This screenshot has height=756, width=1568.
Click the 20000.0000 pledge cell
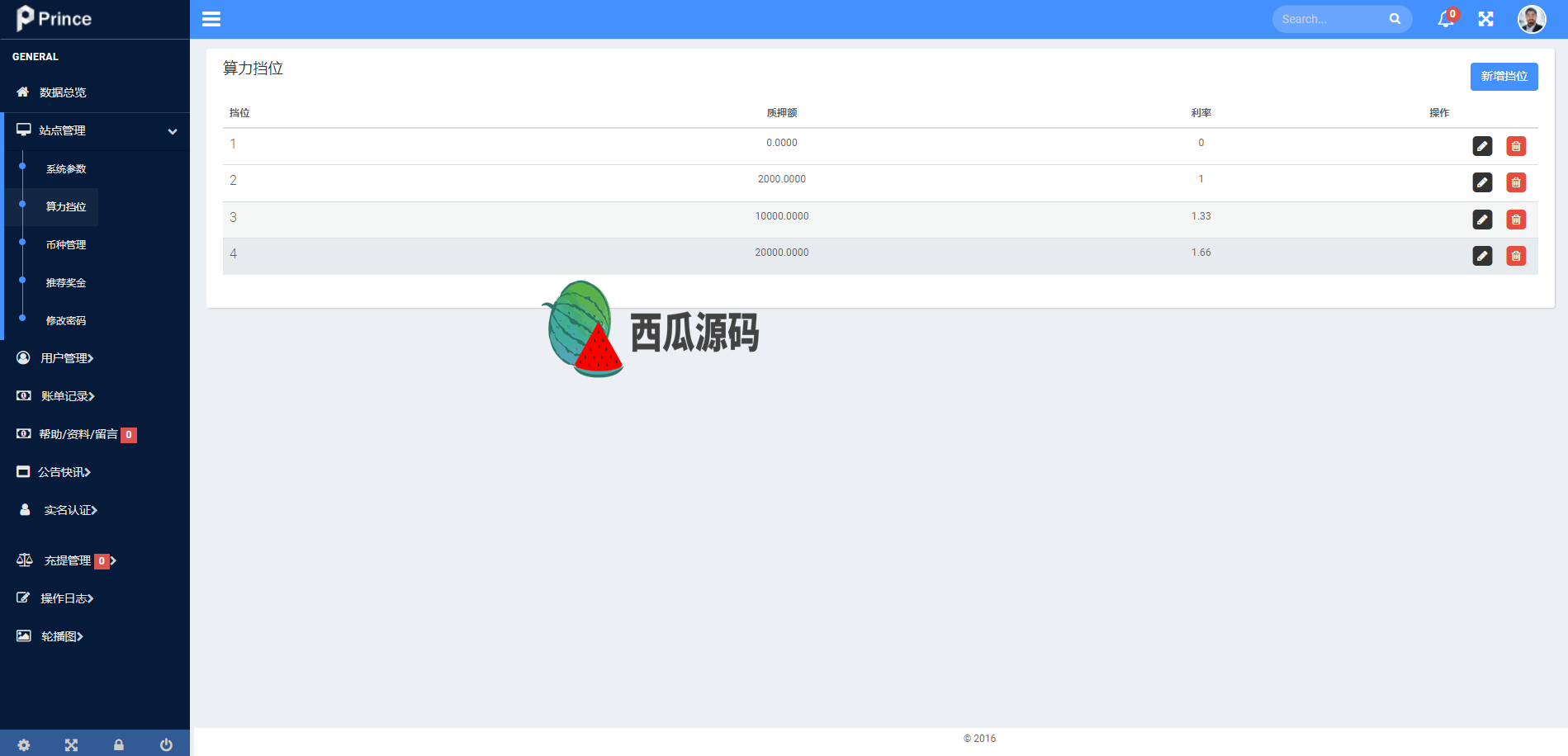click(x=782, y=253)
